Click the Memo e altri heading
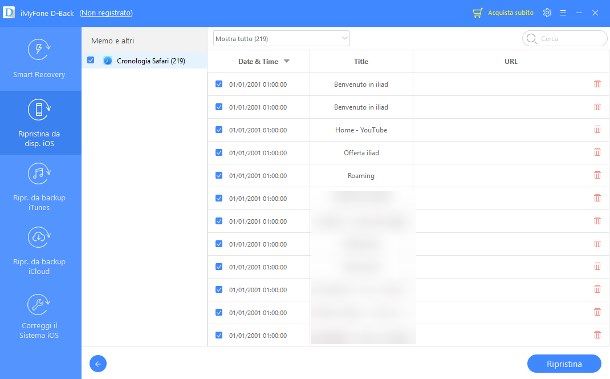610x379 pixels. 113,40
